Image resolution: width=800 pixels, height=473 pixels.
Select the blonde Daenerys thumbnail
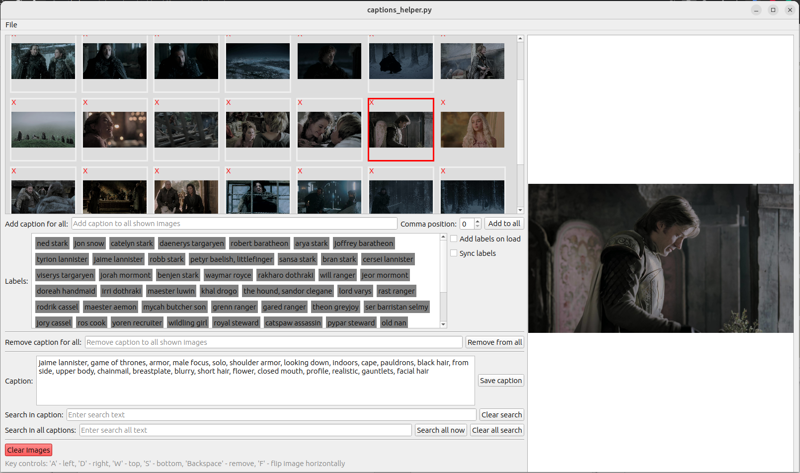click(472, 130)
